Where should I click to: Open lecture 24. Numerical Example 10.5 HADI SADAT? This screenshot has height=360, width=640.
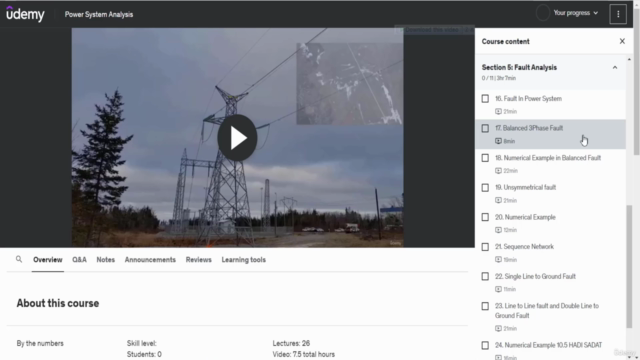(x=550, y=349)
